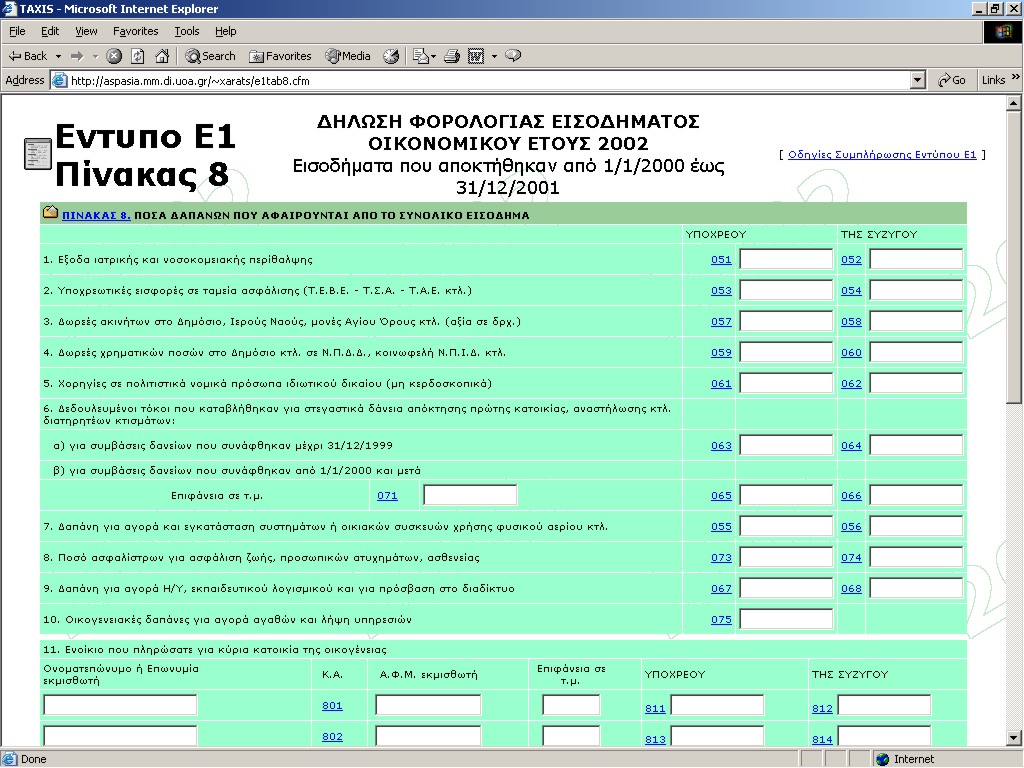Viewport: 1024px width, 768px height.
Task: Click the folder icon beside ΠΙΝΑΚΑΣ 8
Action: point(50,212)
